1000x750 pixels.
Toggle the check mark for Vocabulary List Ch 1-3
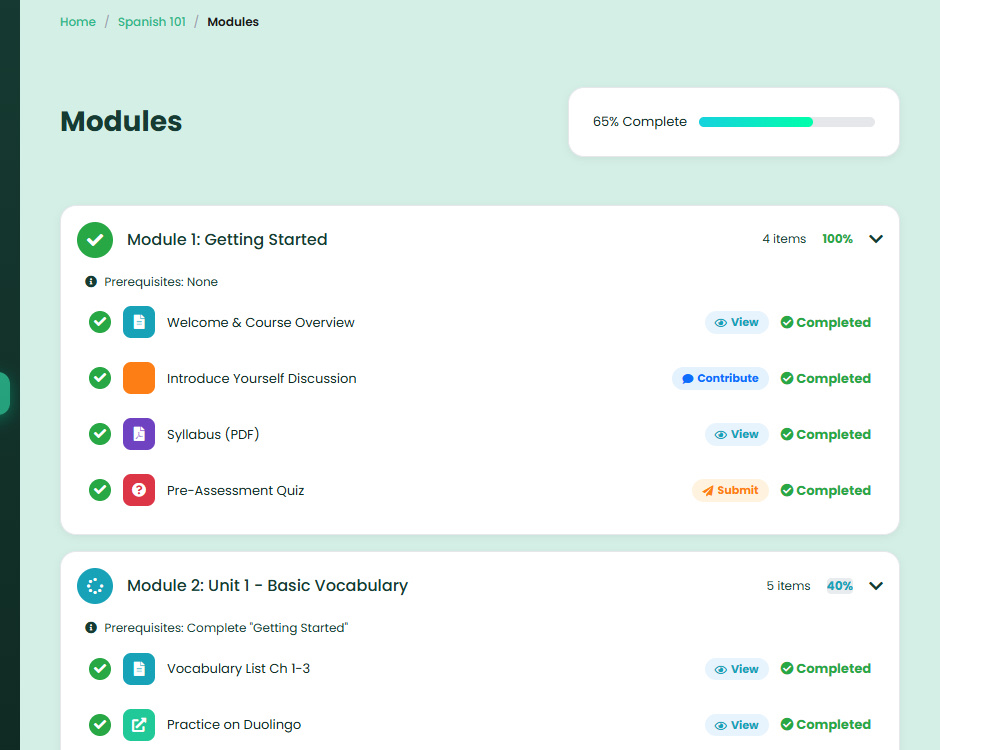(99, 669)
